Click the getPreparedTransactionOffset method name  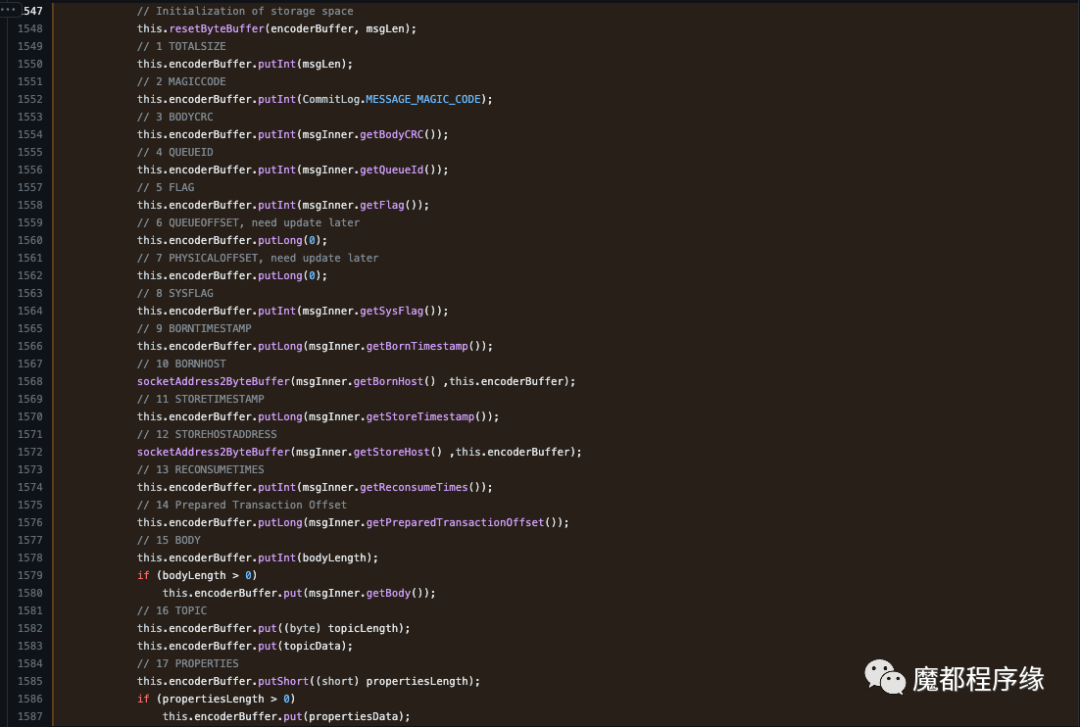(455, 522)
